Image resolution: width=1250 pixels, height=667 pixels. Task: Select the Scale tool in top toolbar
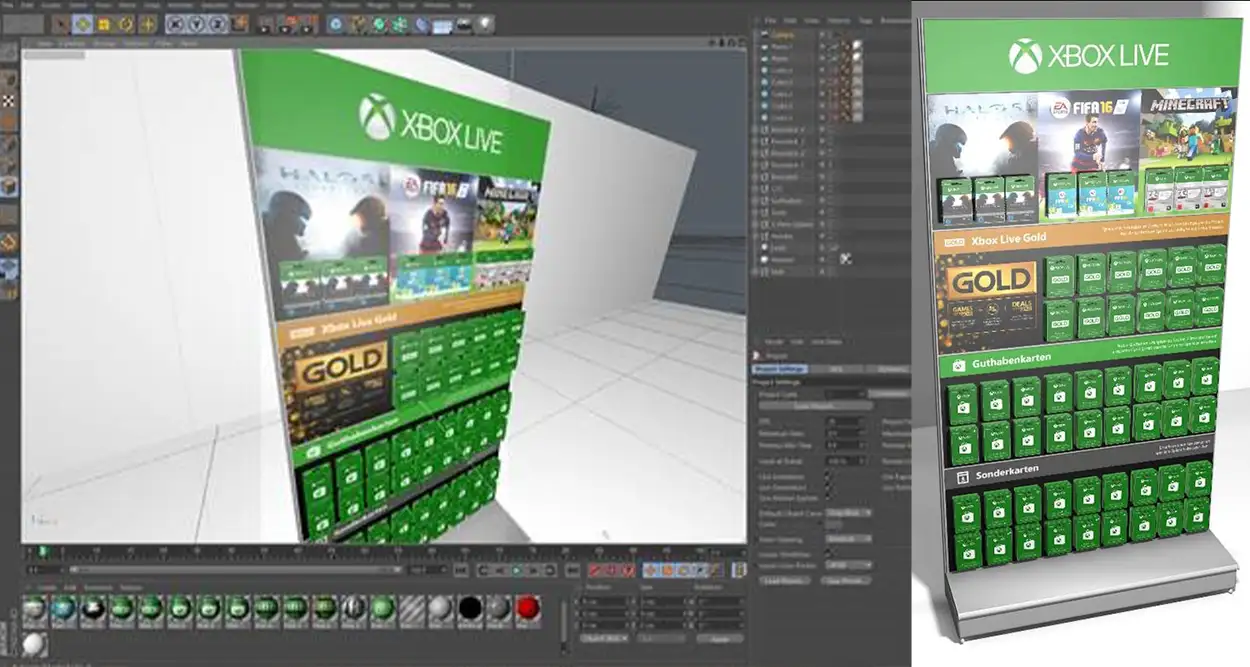(x=104, y=23)
